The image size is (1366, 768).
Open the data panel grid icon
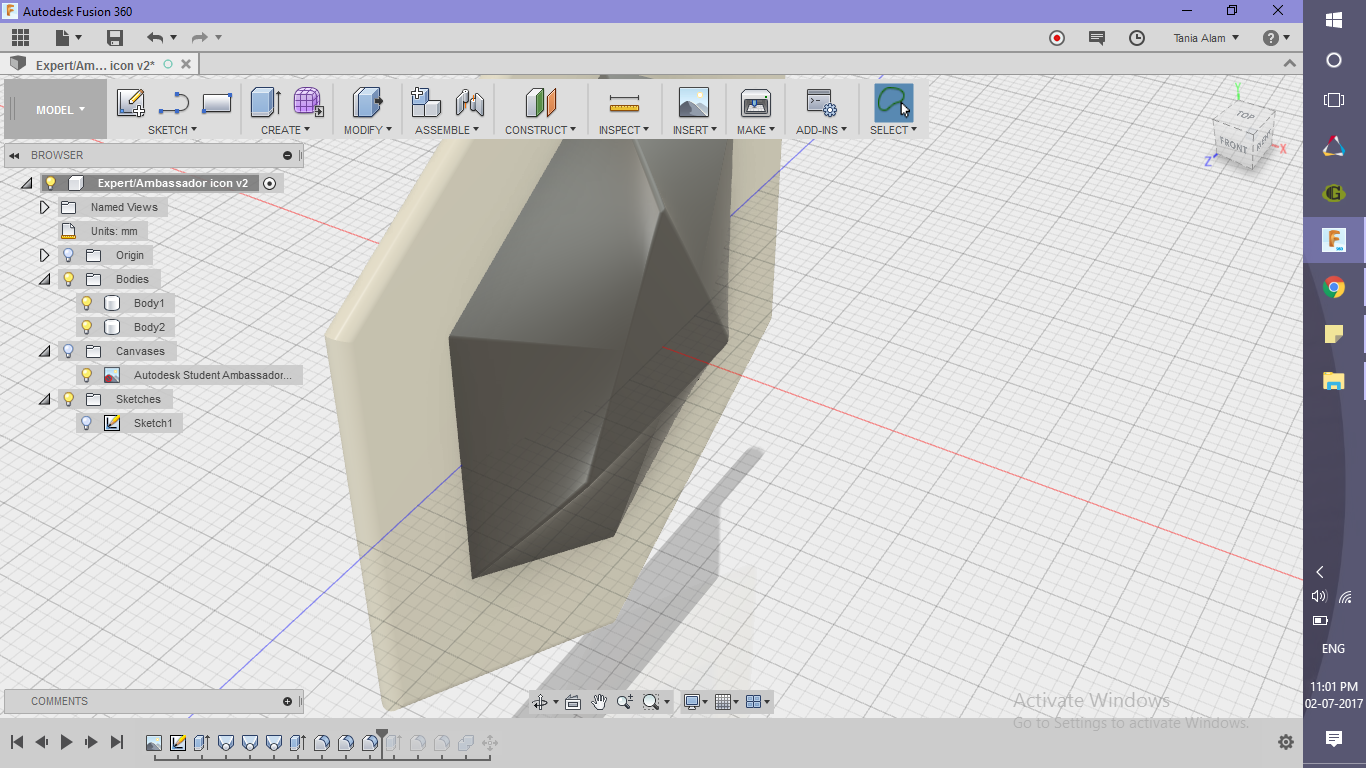pos(20,38)
